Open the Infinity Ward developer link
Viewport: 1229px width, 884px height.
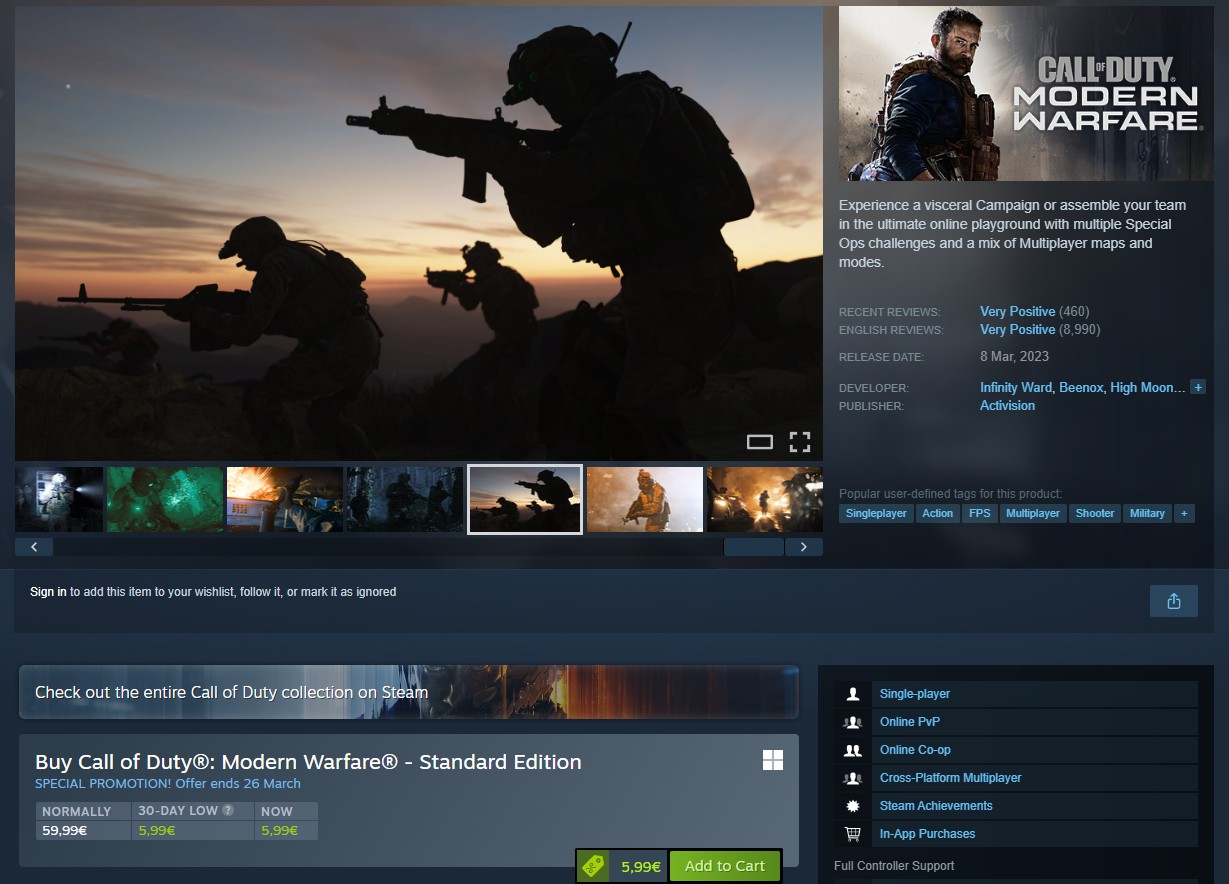pyautogui.click(x=1016, y=387)
